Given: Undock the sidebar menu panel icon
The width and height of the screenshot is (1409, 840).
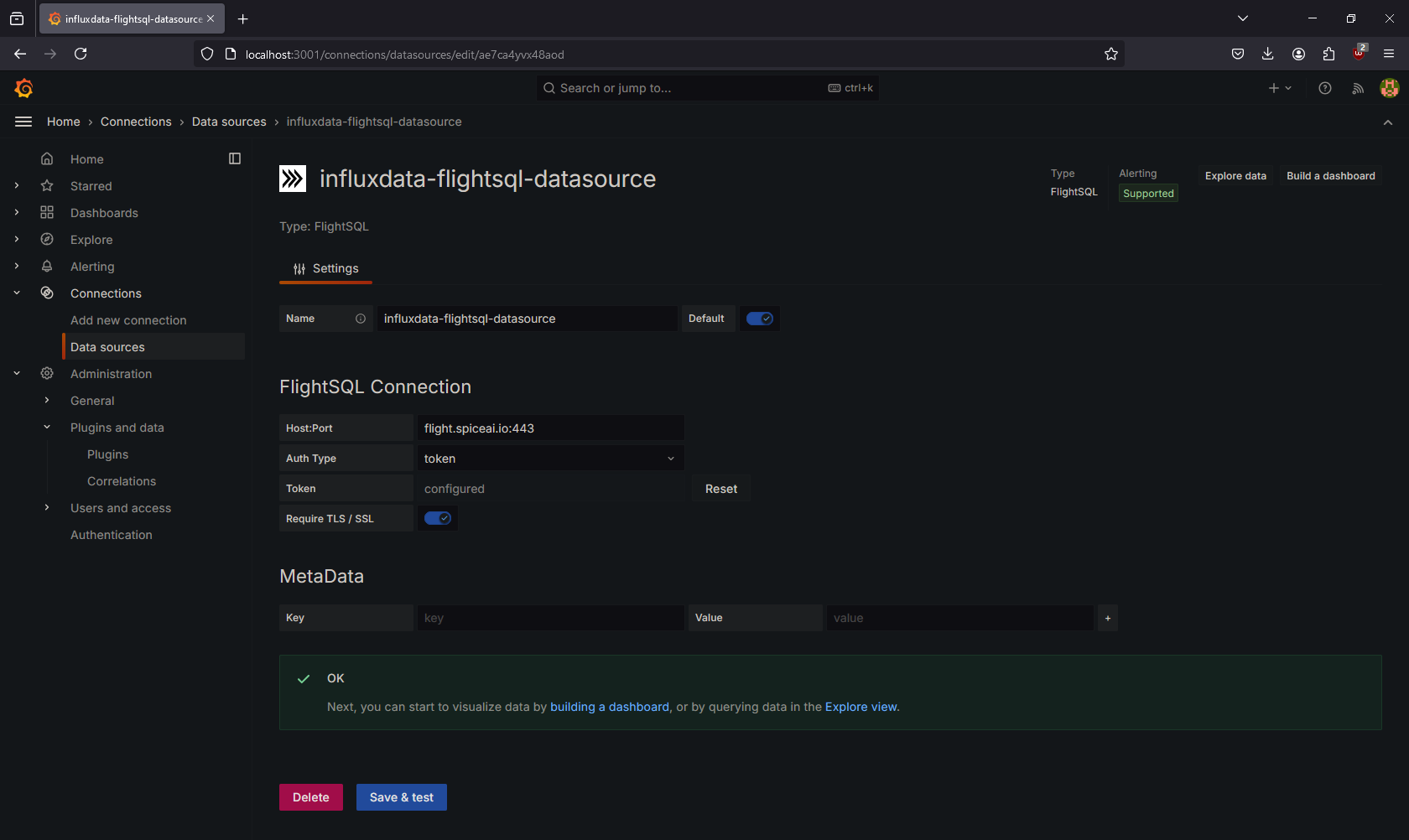Looking at the screenshot, I should click(235, 158).
